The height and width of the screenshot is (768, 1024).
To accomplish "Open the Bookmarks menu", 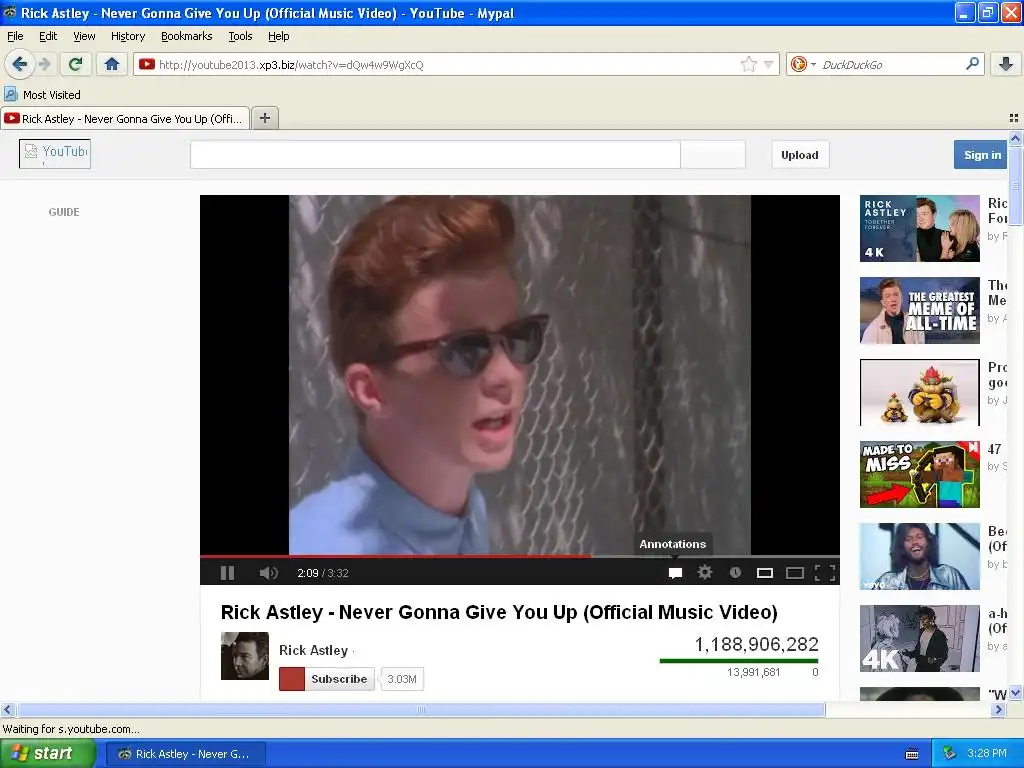I will click(x=187, y=36).
